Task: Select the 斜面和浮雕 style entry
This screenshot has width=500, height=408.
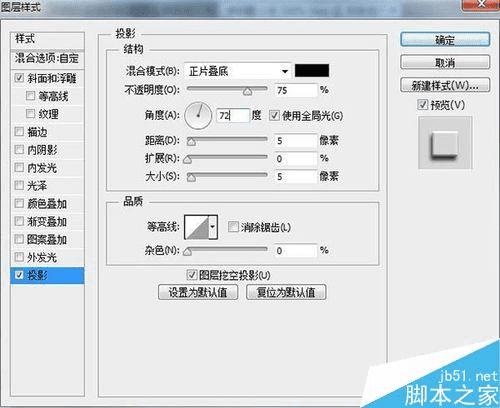Action: tap(52, 78)
